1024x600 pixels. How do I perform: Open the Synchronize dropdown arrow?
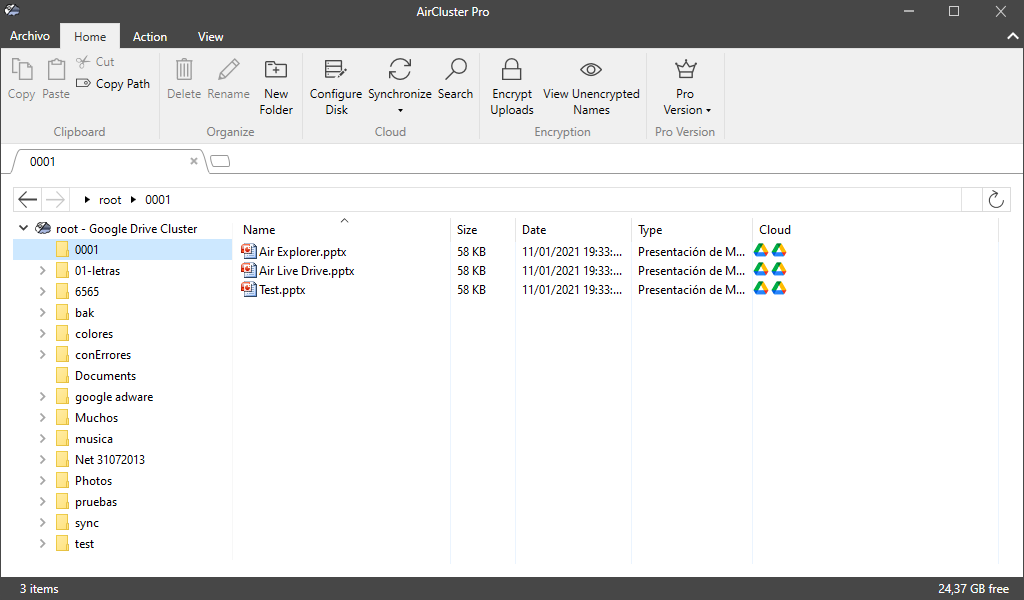click(x=400, y=110)
